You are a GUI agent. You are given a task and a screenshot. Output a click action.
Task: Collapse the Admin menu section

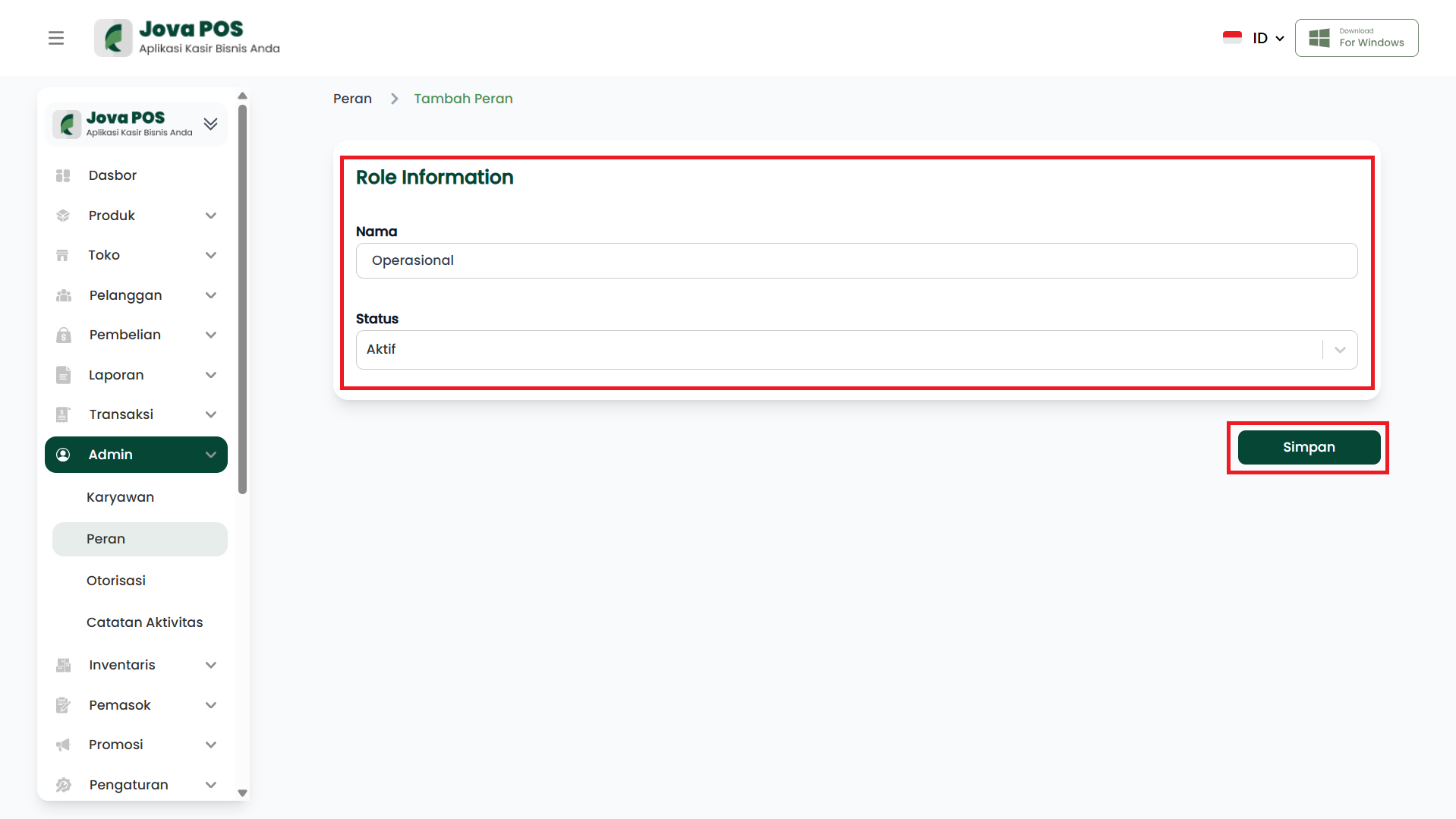(210, 455)
